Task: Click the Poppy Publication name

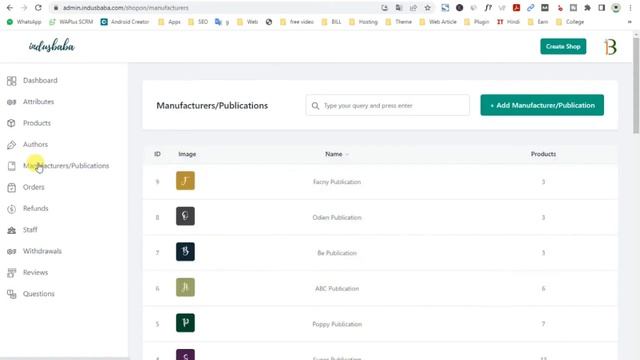Action: pos(337,324)
